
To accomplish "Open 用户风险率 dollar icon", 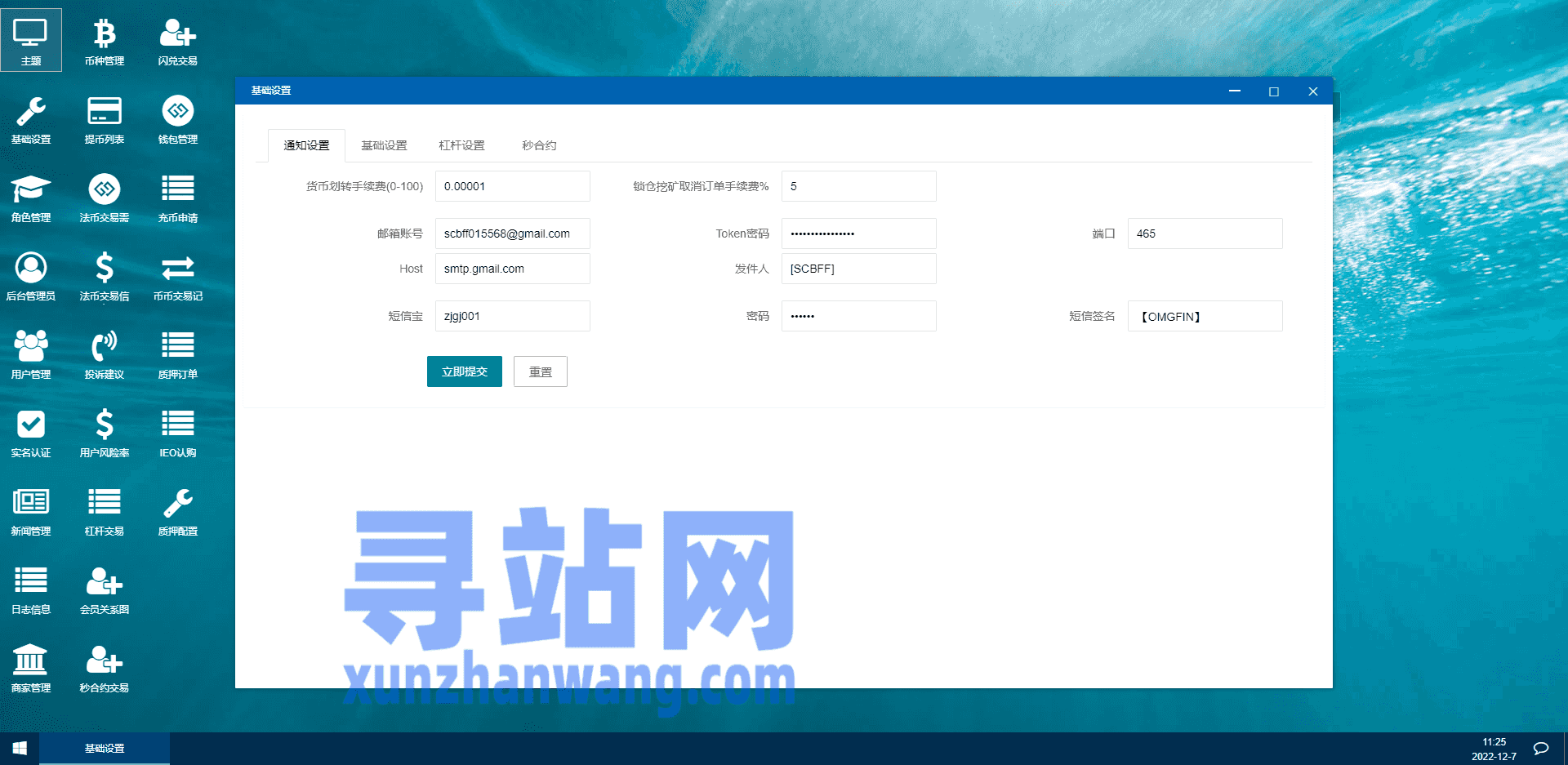I will coord(105,432).
